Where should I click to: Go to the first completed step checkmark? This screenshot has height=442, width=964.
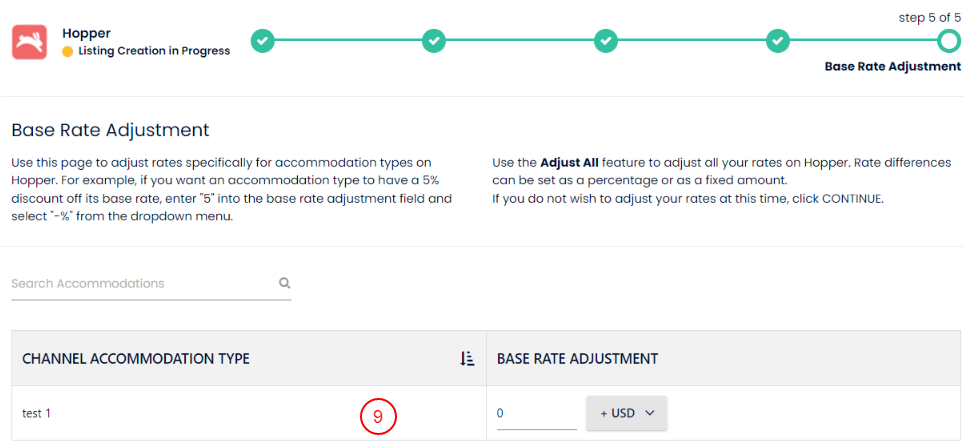(262, 41)
